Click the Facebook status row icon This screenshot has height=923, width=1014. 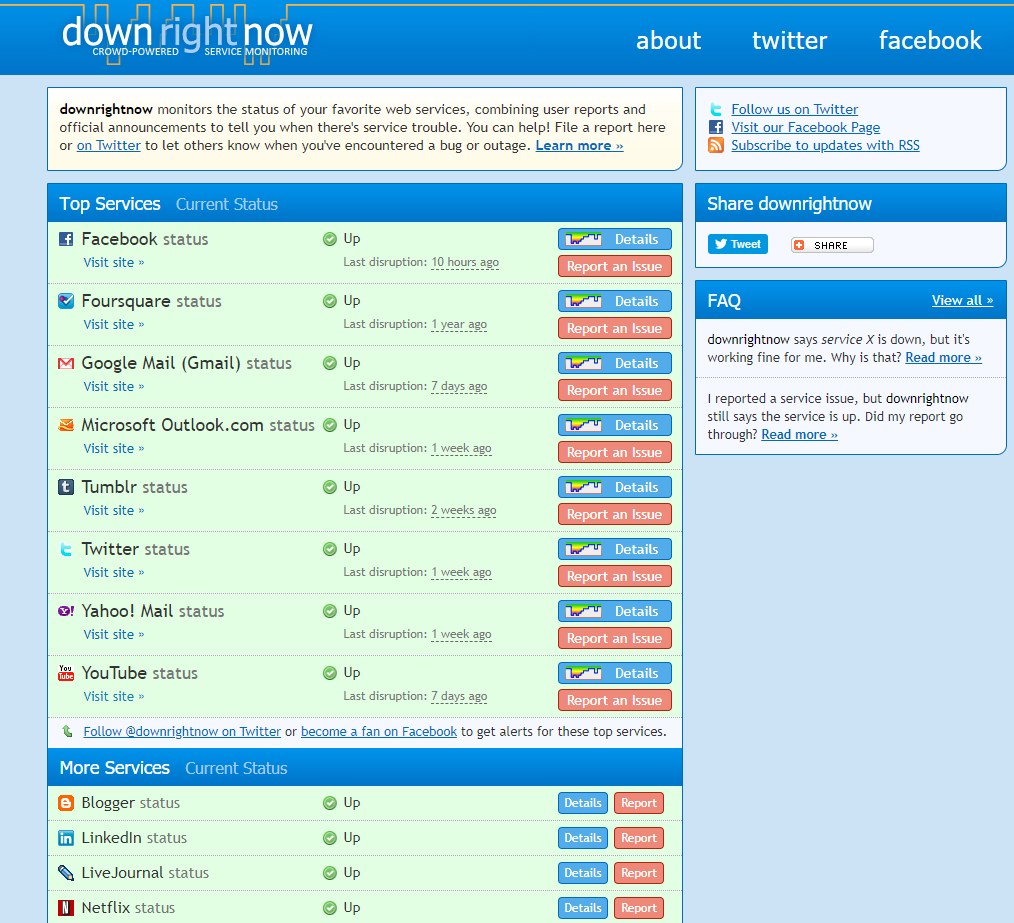66,239
